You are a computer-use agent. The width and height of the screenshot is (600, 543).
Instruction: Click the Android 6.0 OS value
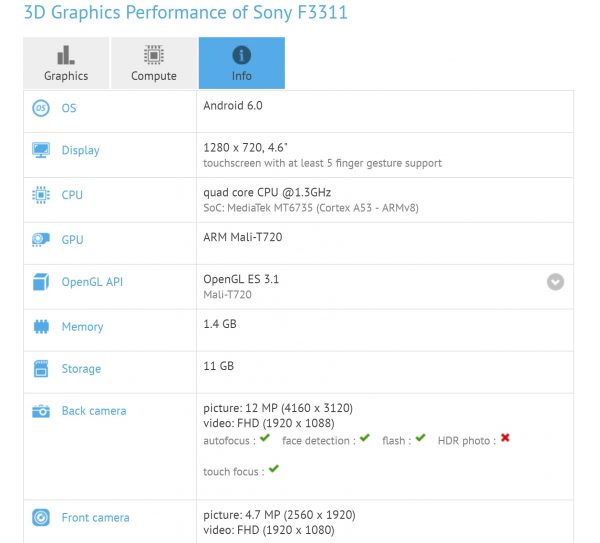tap(233, 105)
